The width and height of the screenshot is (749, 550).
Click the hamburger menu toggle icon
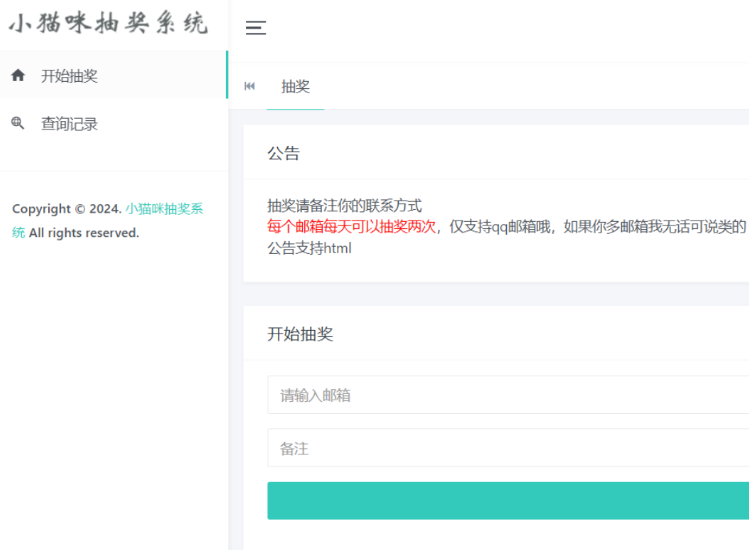(x=256, y=28)
